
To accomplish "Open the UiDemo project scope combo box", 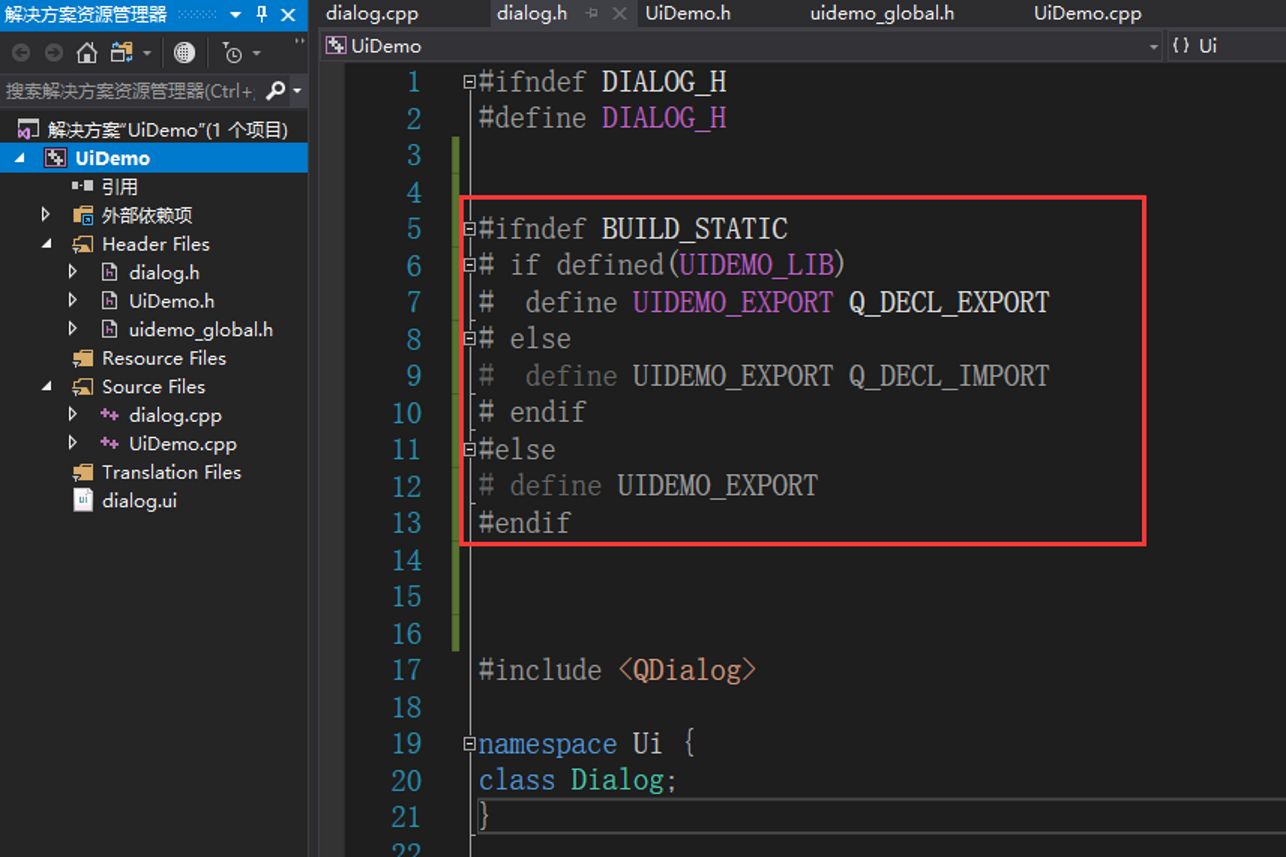I will coord(742,46).
